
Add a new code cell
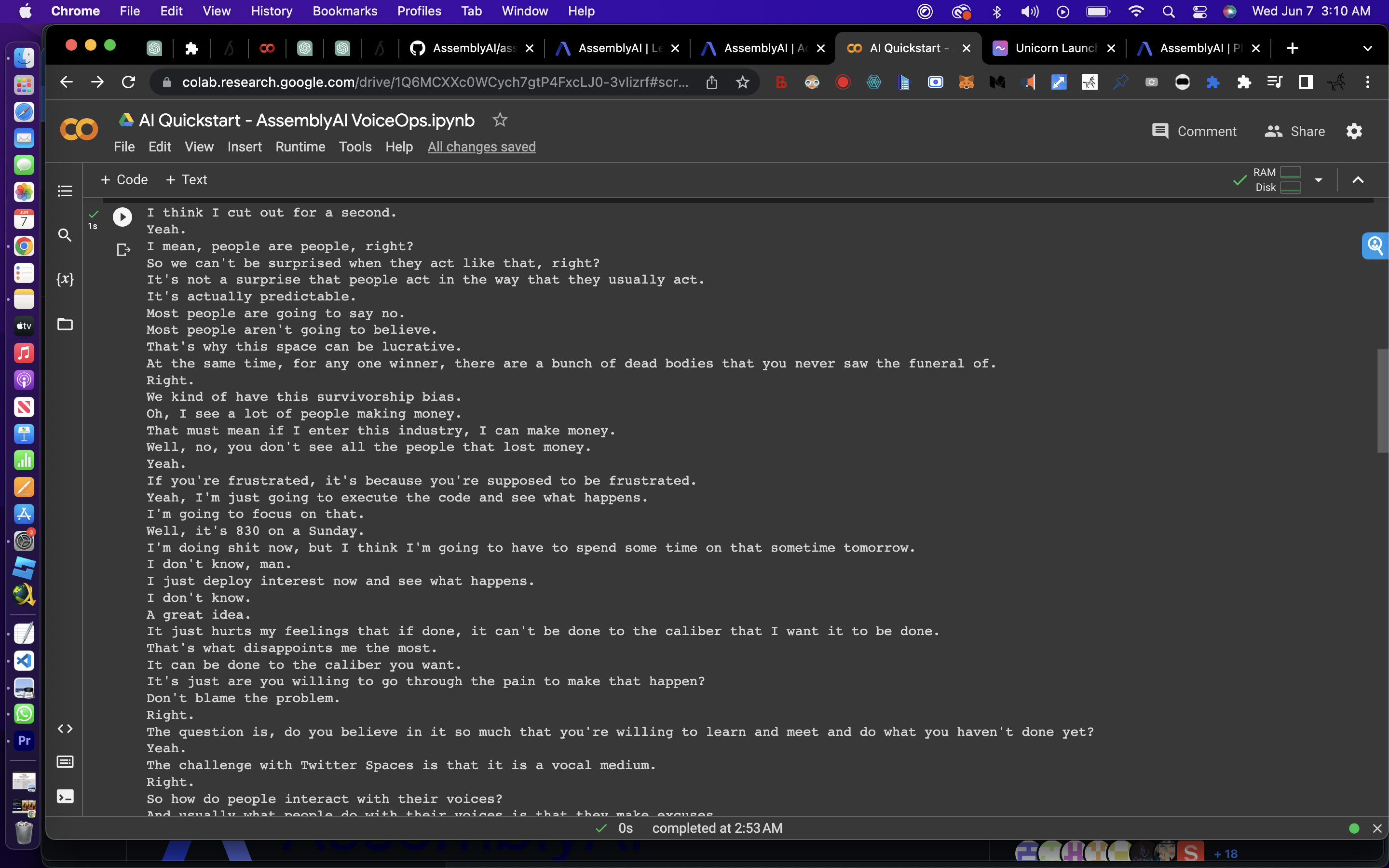coord(124,179)
